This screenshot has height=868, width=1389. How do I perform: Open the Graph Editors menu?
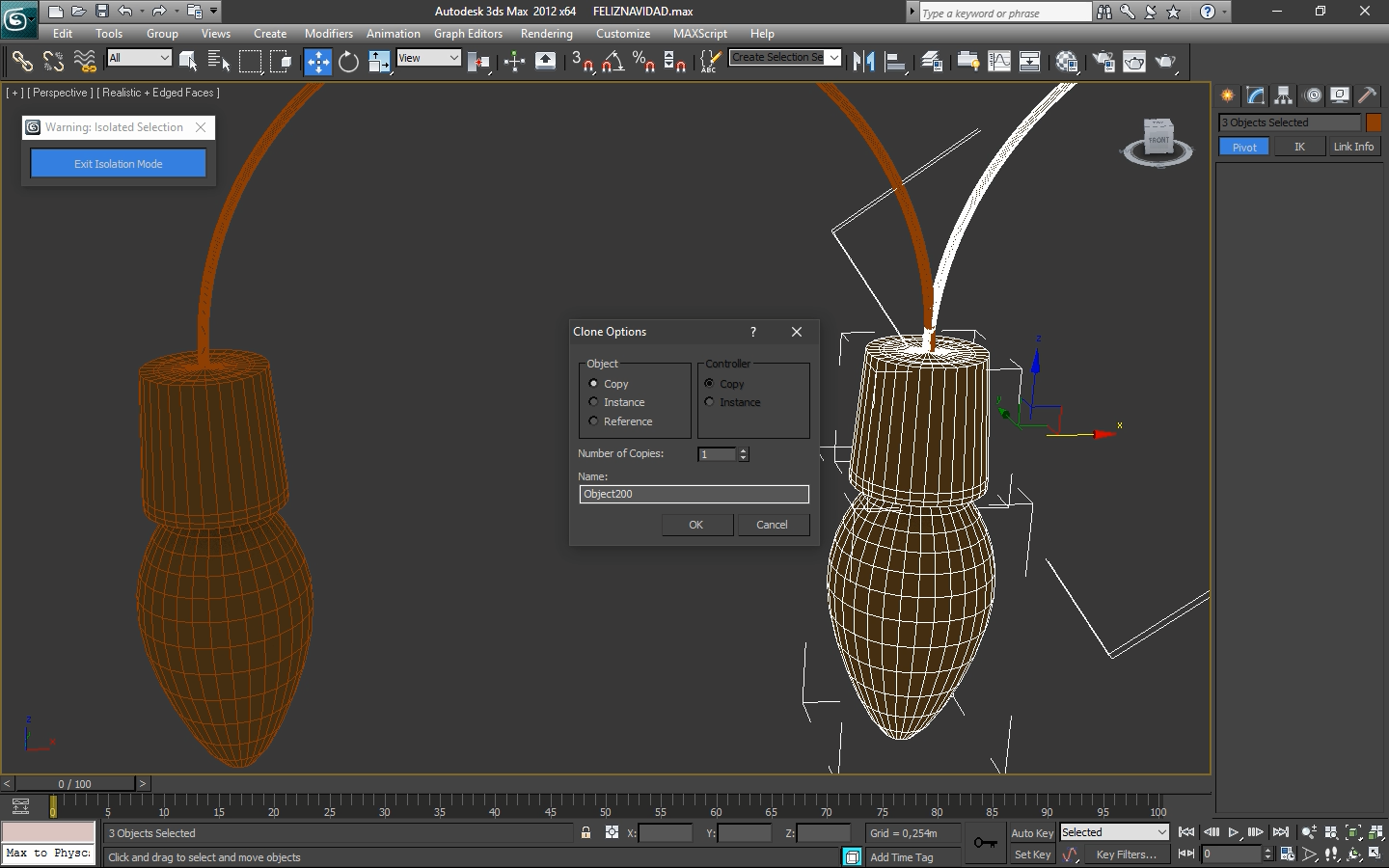[x=468, y=33]
